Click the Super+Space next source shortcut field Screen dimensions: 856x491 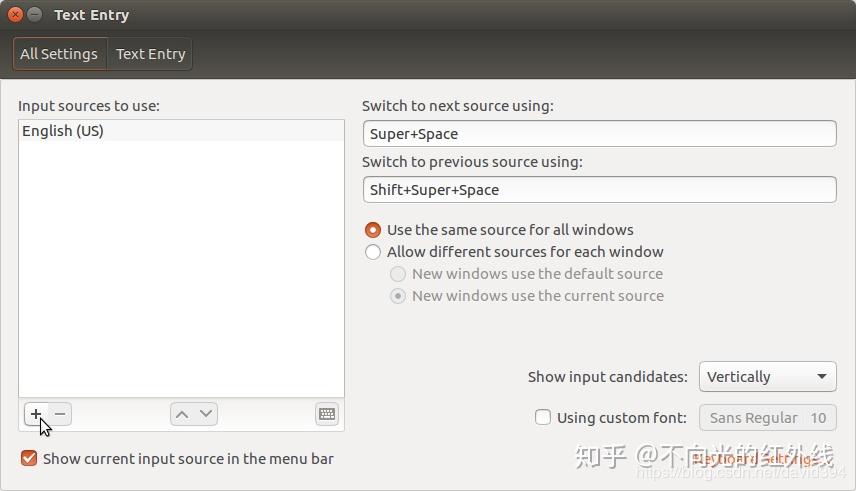click(599, 134)
